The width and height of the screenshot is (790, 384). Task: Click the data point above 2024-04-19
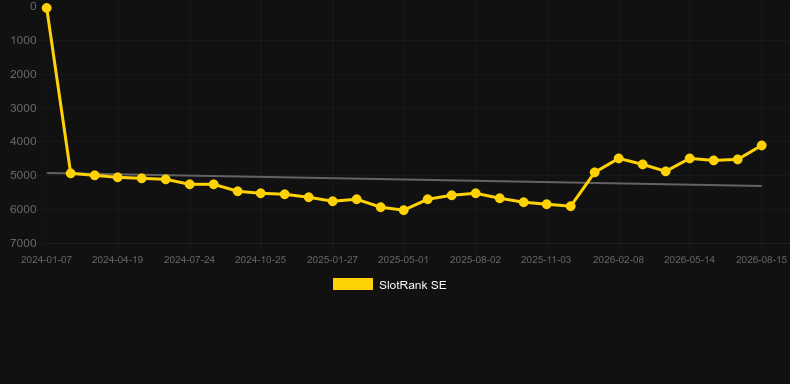click(x=118, y=177)
